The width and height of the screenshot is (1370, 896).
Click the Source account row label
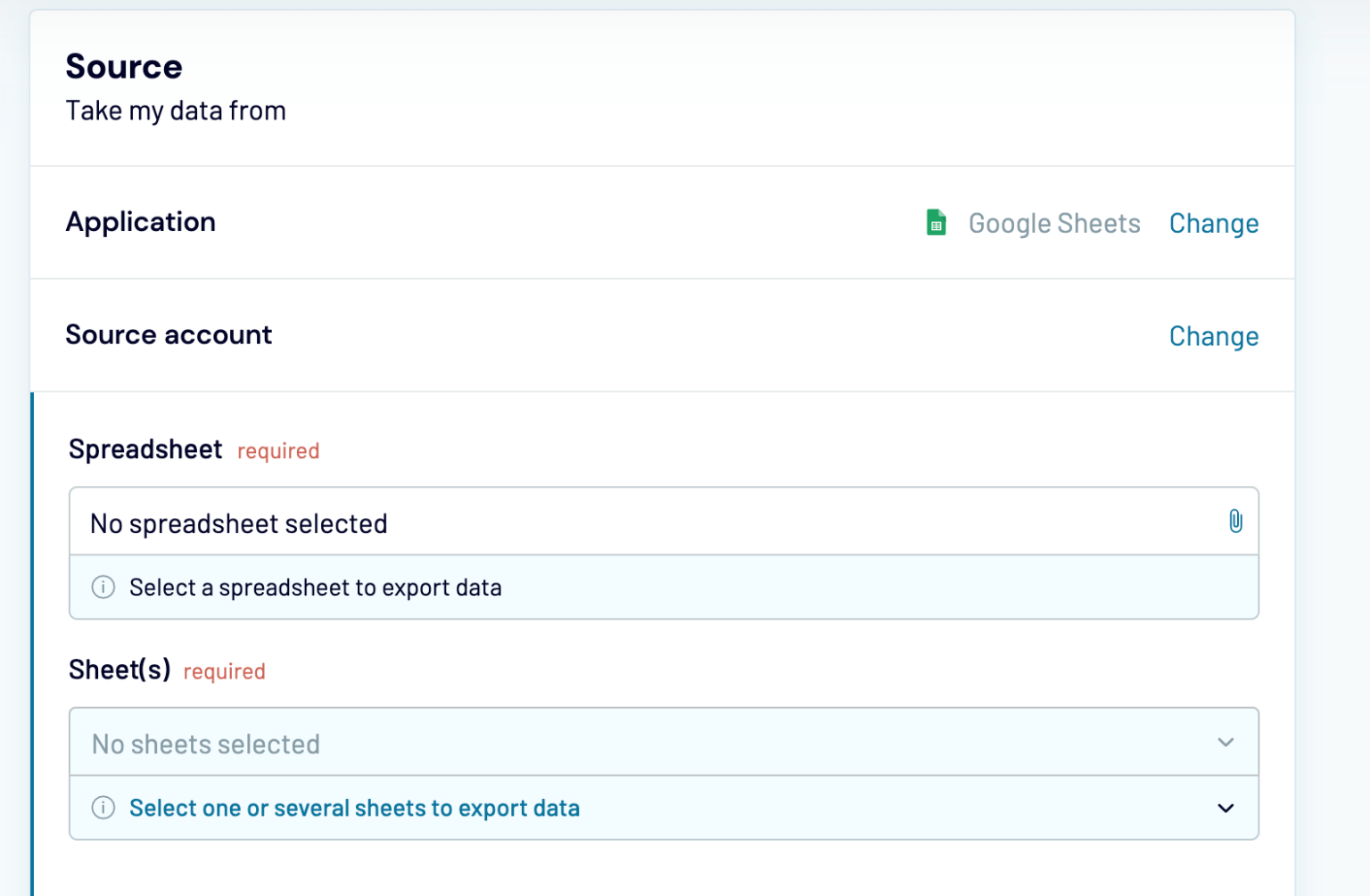click(169, 335)
